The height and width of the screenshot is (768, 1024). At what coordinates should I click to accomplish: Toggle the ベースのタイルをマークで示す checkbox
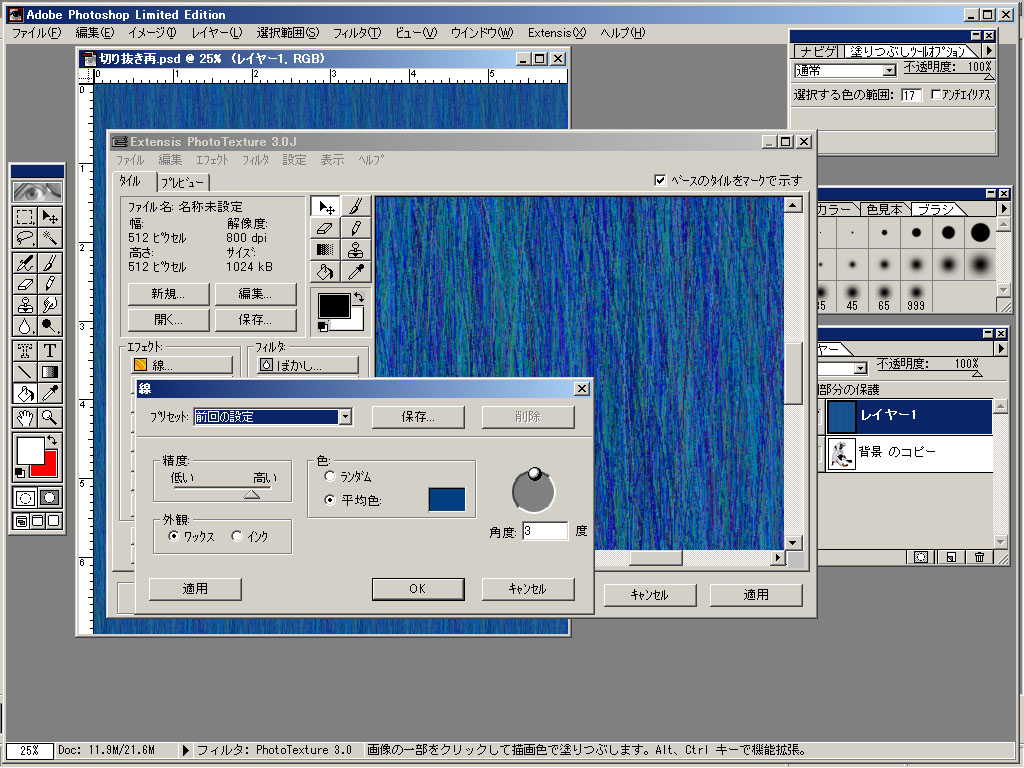(660, 181)
